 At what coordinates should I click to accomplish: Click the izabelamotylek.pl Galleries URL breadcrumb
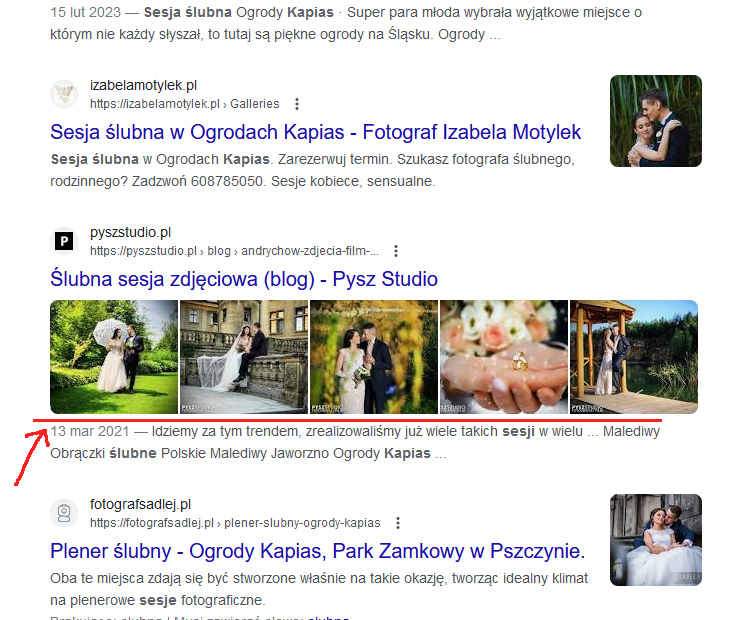pos(185,104)
